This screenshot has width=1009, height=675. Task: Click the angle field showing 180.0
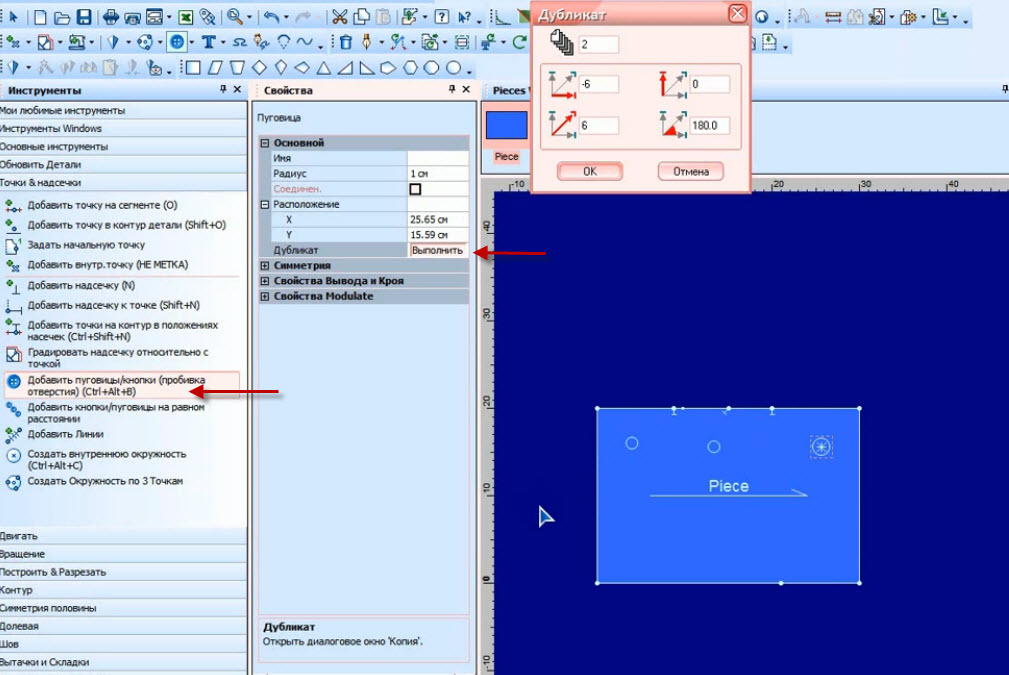pos(709,125)
